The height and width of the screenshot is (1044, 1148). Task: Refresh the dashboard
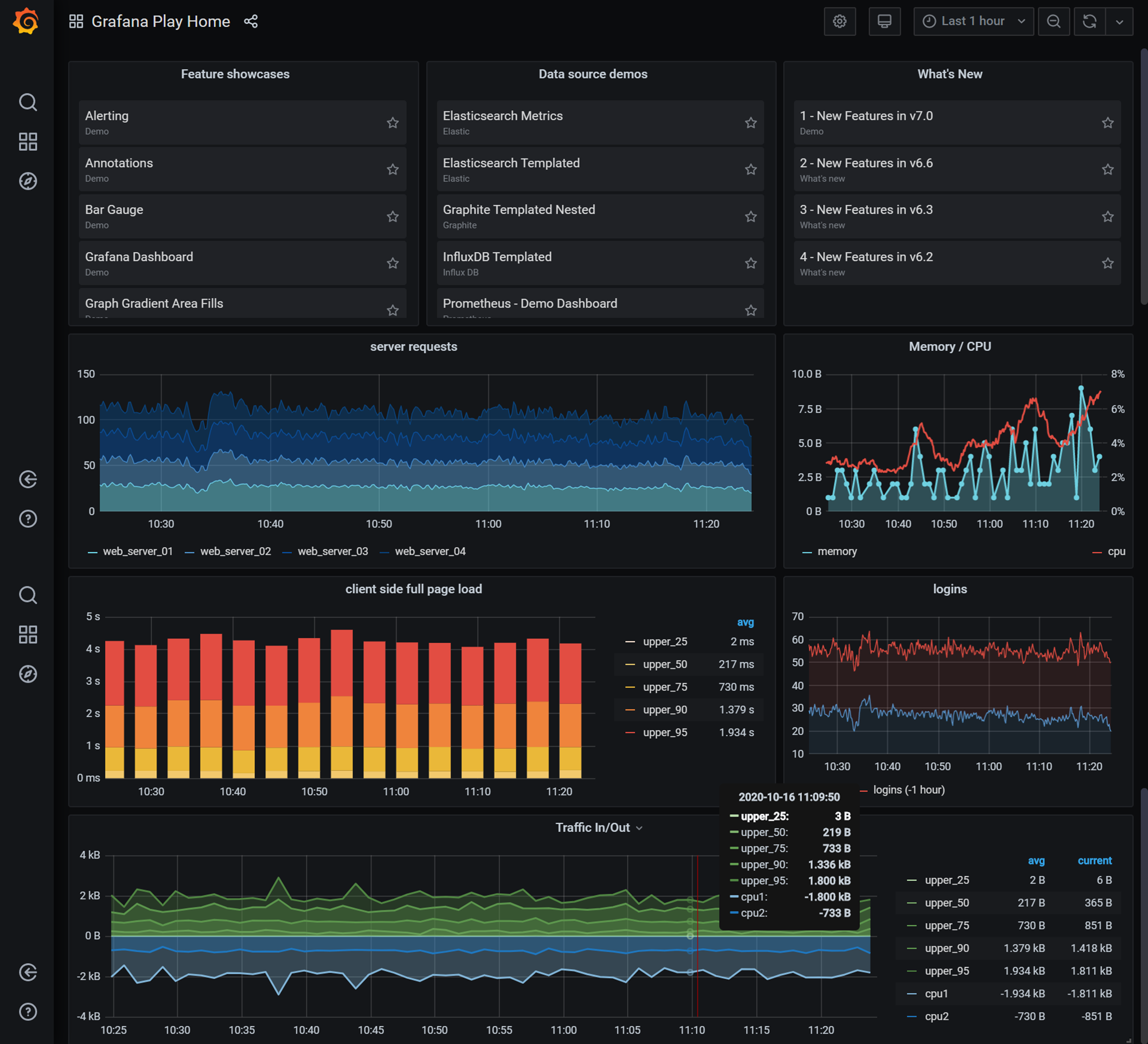click(1089, 22)
